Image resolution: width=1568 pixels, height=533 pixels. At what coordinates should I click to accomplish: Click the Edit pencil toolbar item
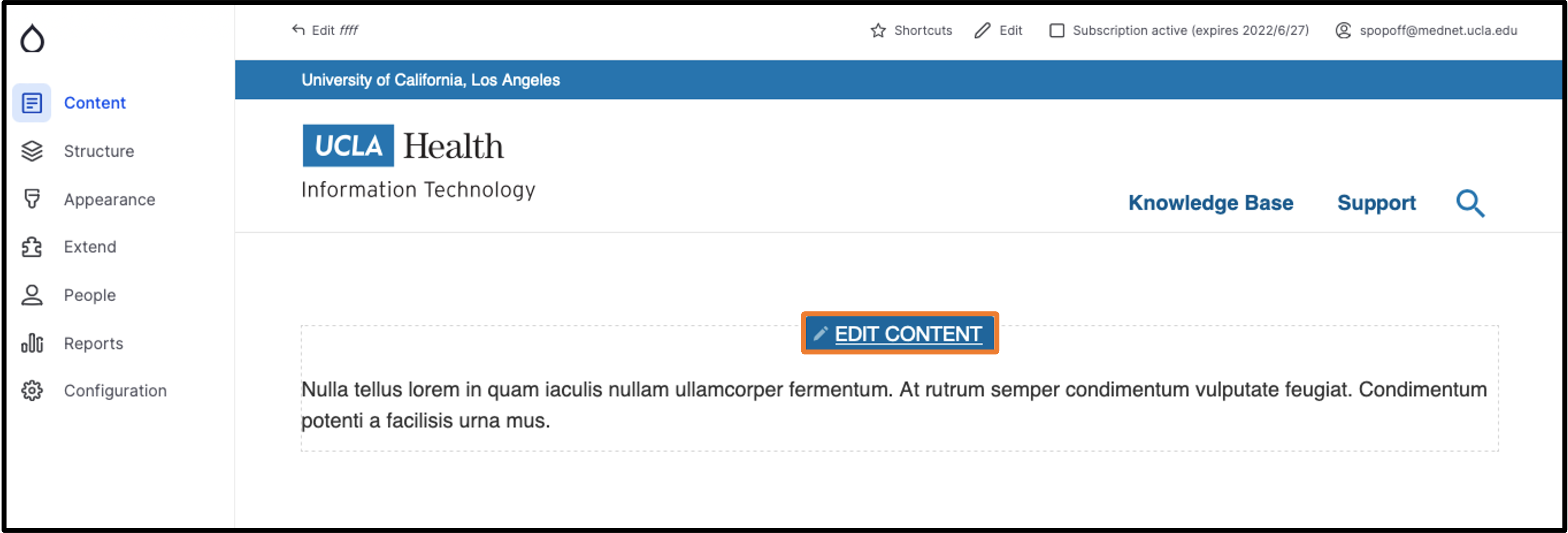998,30
